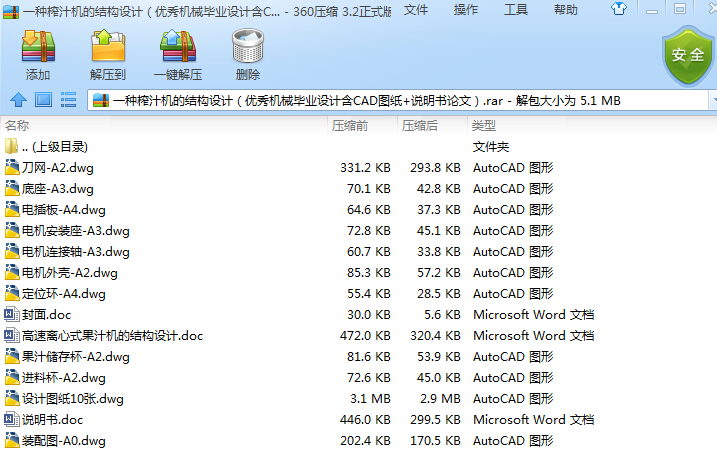Click the DWG icon of 电机安装座-A3.dwg
This screenshot has width=717, height=456.
pos(11,231)
